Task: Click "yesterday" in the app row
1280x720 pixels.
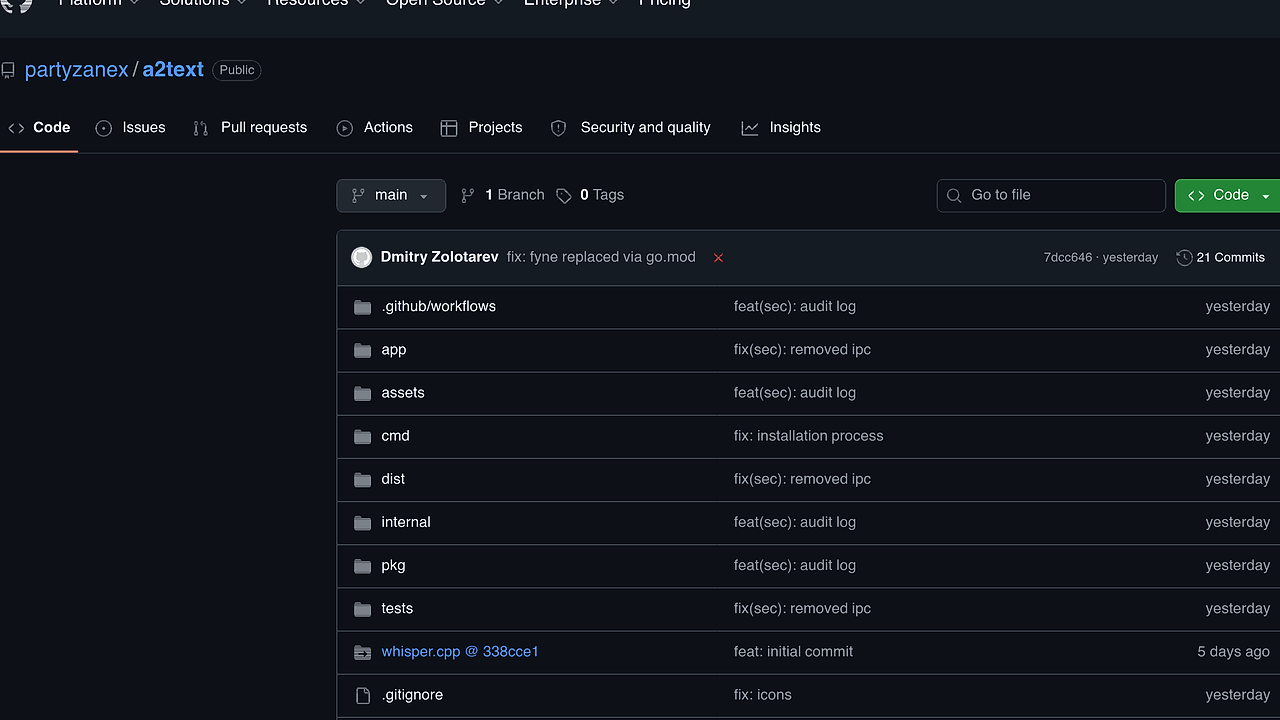Action: coord(1237,349)
